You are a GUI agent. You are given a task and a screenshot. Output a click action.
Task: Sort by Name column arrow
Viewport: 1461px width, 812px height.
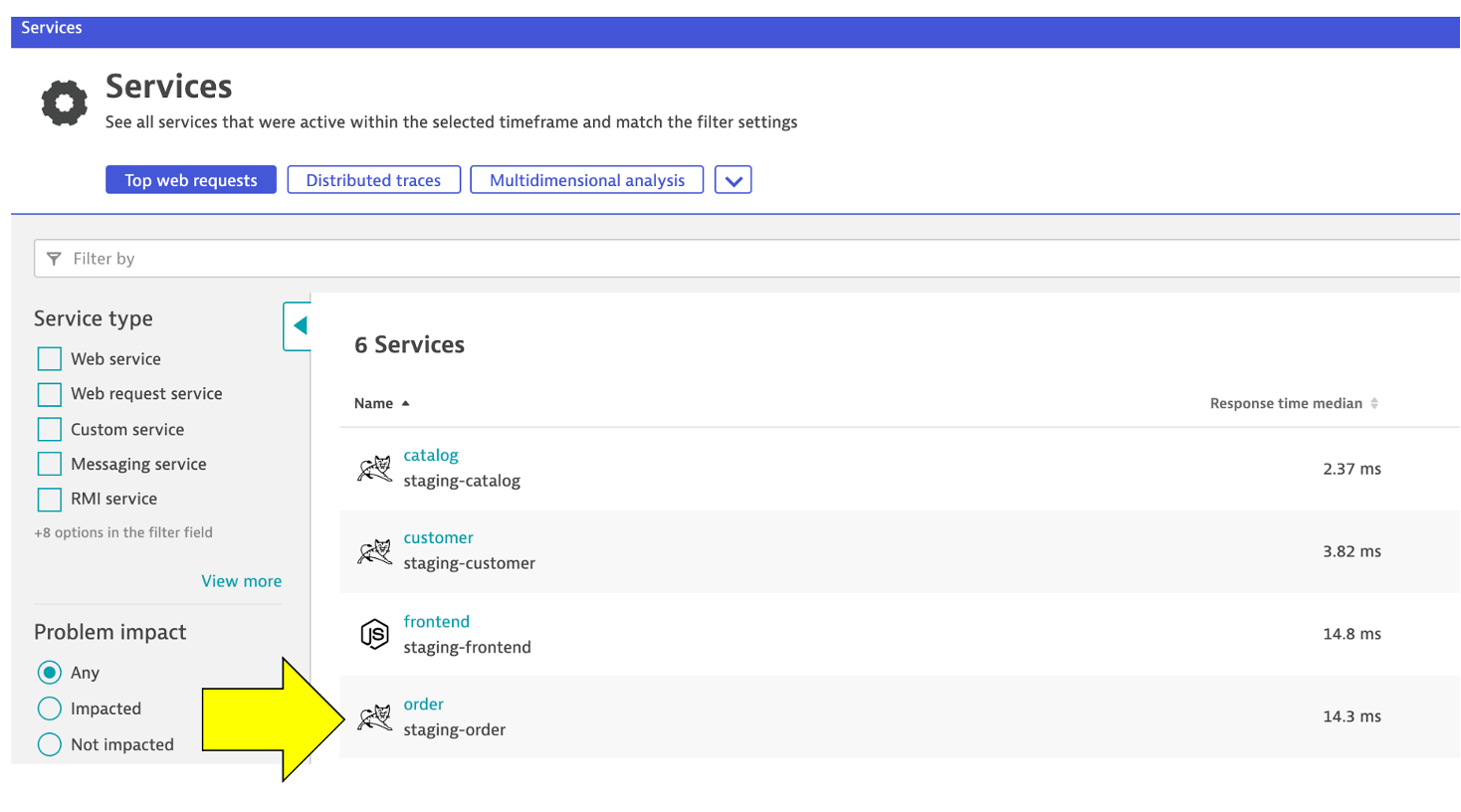[406, 403]
